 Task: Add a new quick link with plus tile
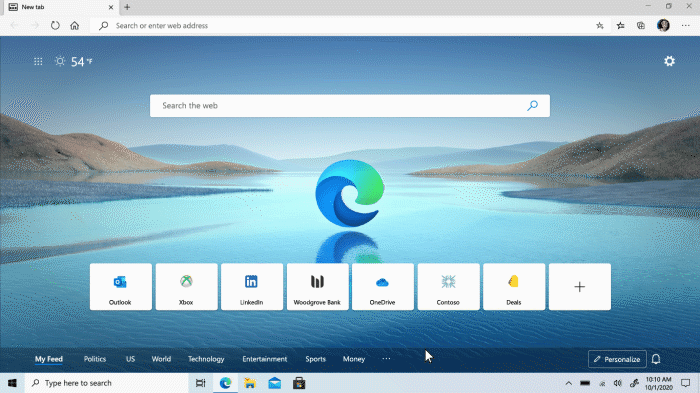pyautogui.click(x=579, y=287)
